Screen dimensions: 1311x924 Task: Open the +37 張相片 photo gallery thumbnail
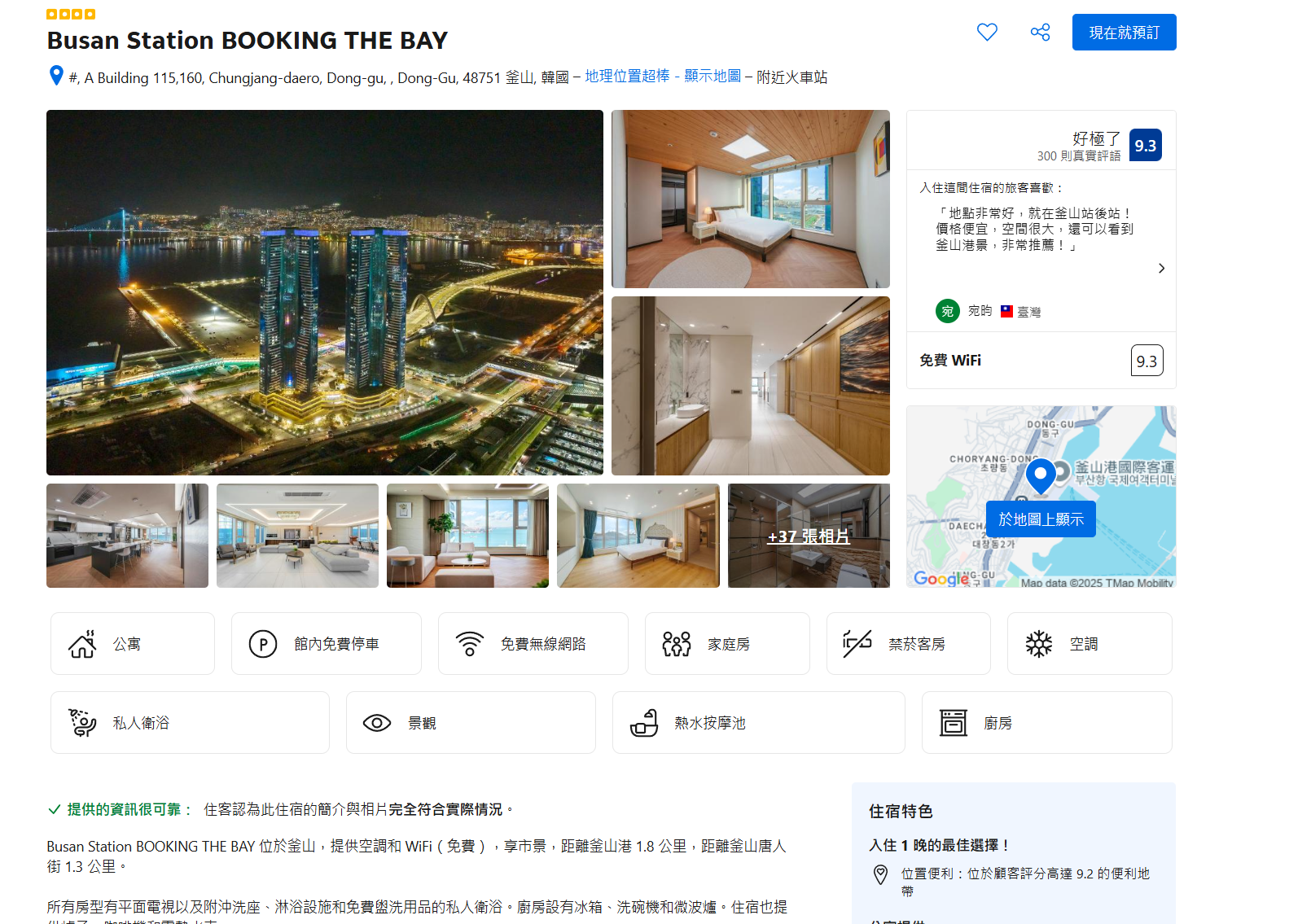tap(809, 536)
